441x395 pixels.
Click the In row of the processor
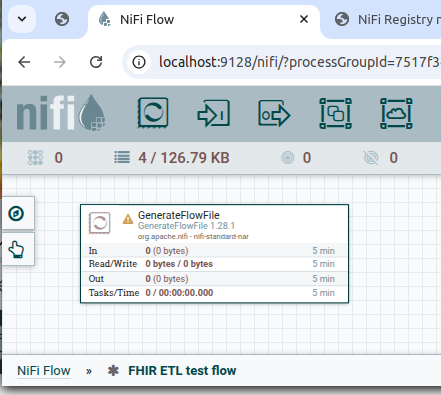coord(214,251)
